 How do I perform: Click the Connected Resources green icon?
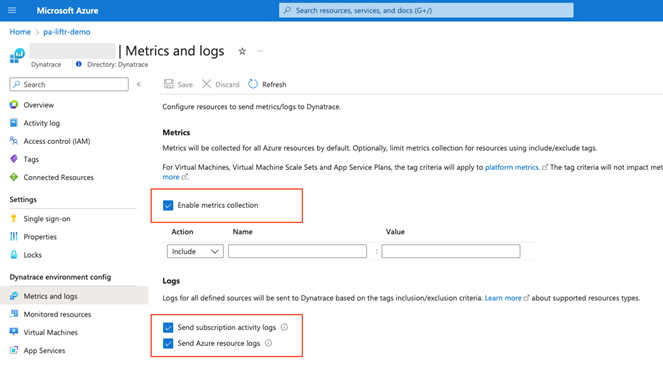coord(14,177)
